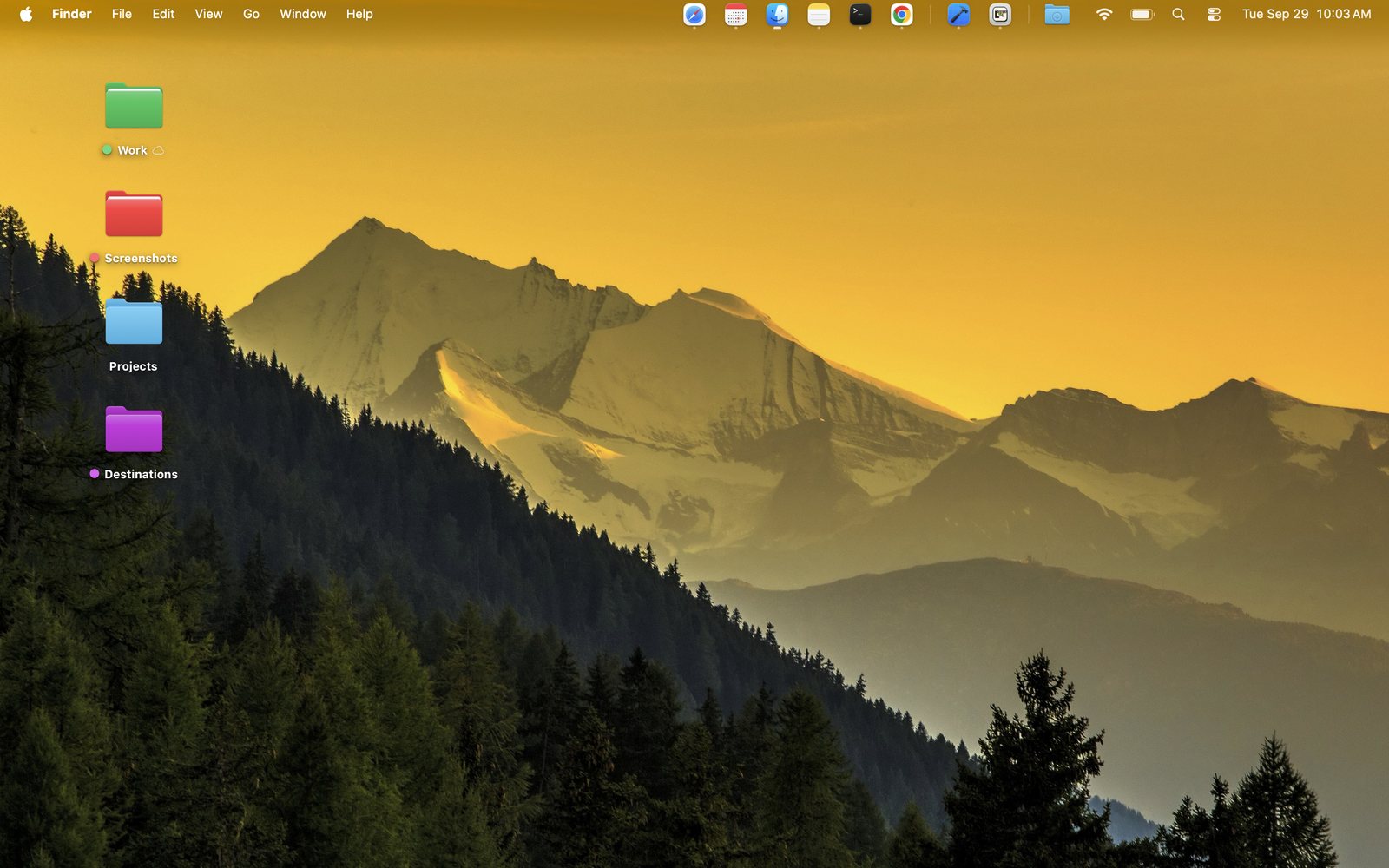The width and height of the screenshot is (1389, 868).
Task: Check the battery status icon
Action: coord(1142,14)
